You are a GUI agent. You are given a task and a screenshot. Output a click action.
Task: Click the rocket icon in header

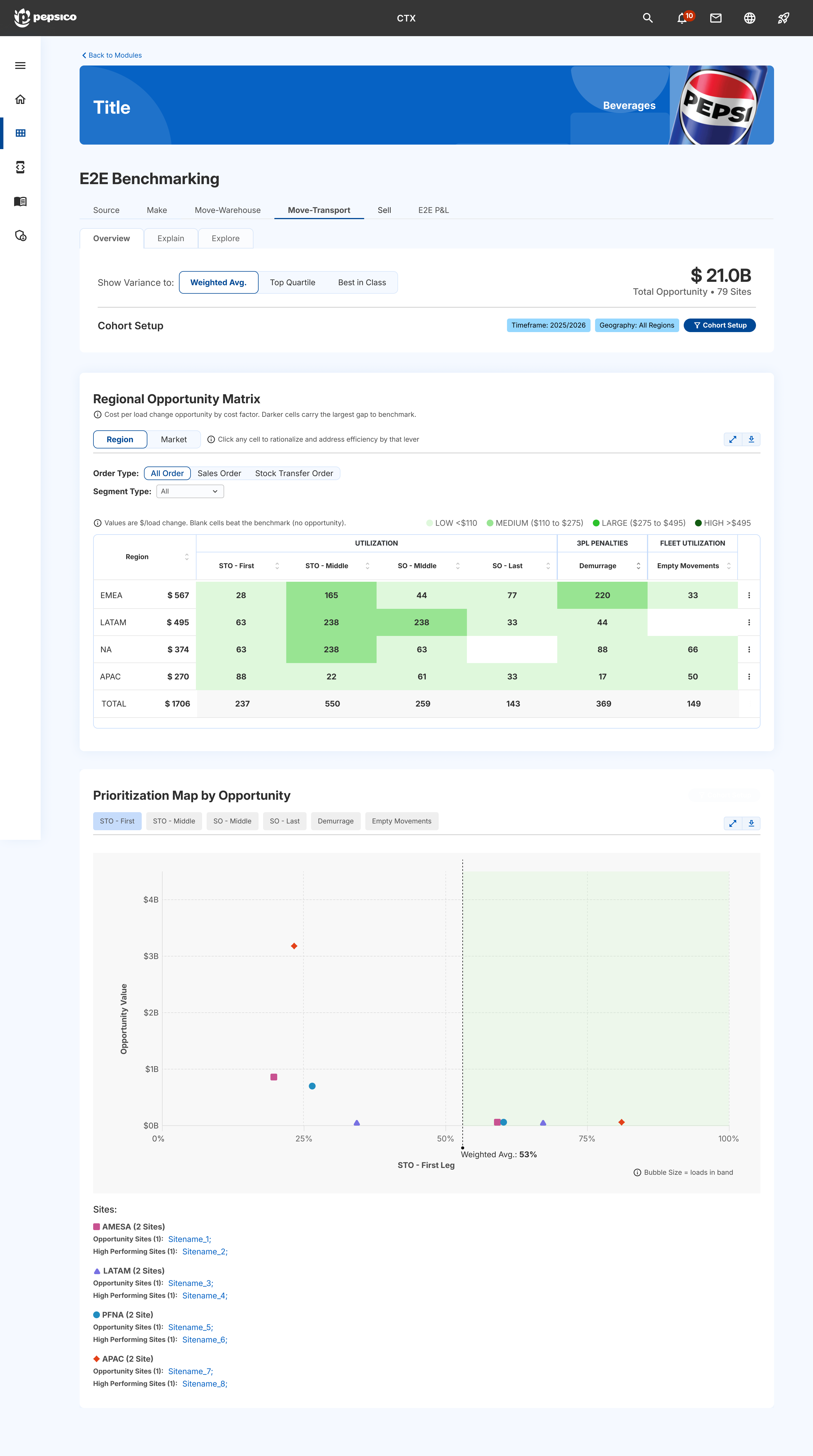pos(783,18)
